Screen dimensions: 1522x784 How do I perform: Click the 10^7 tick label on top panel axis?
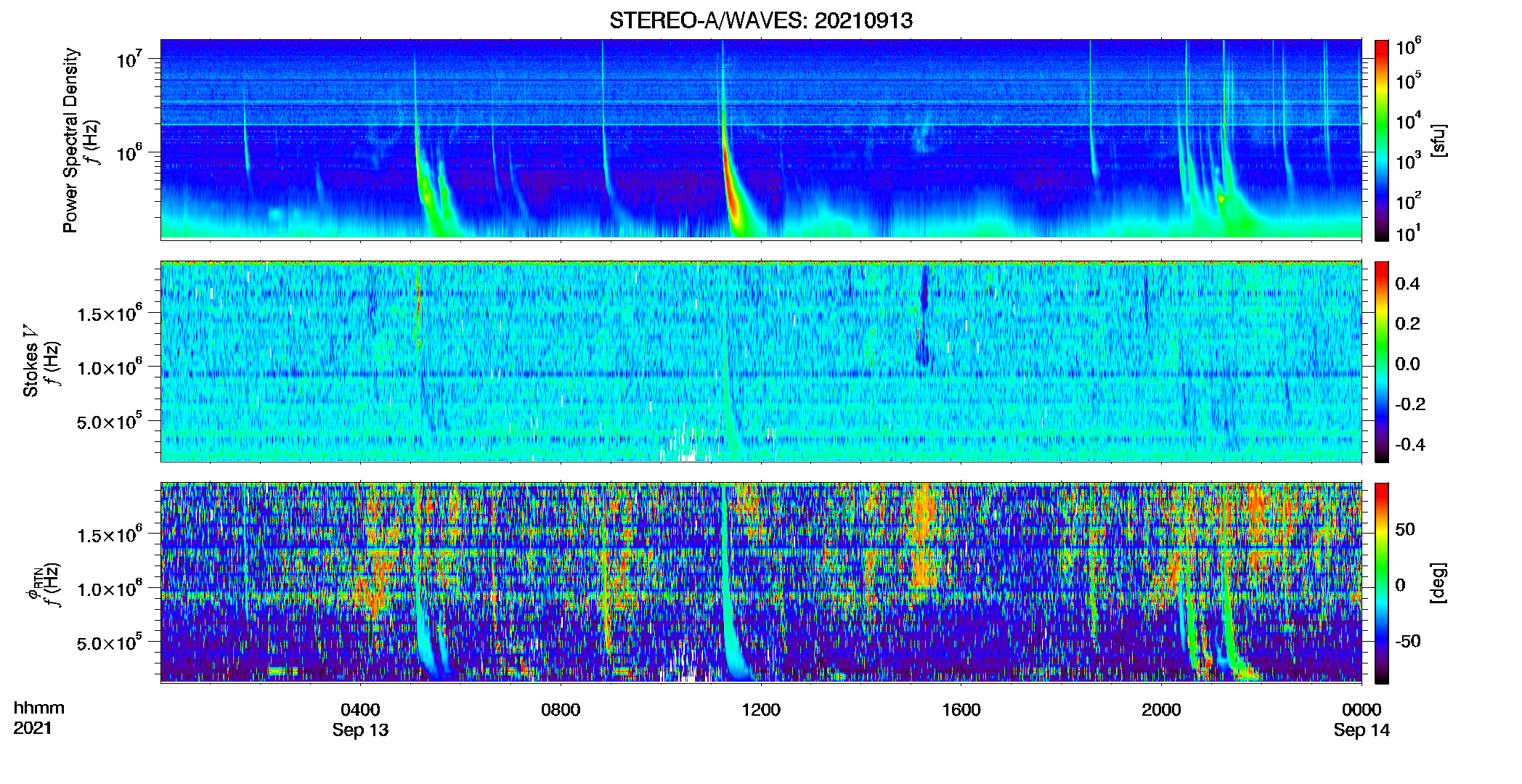[129, 59]
